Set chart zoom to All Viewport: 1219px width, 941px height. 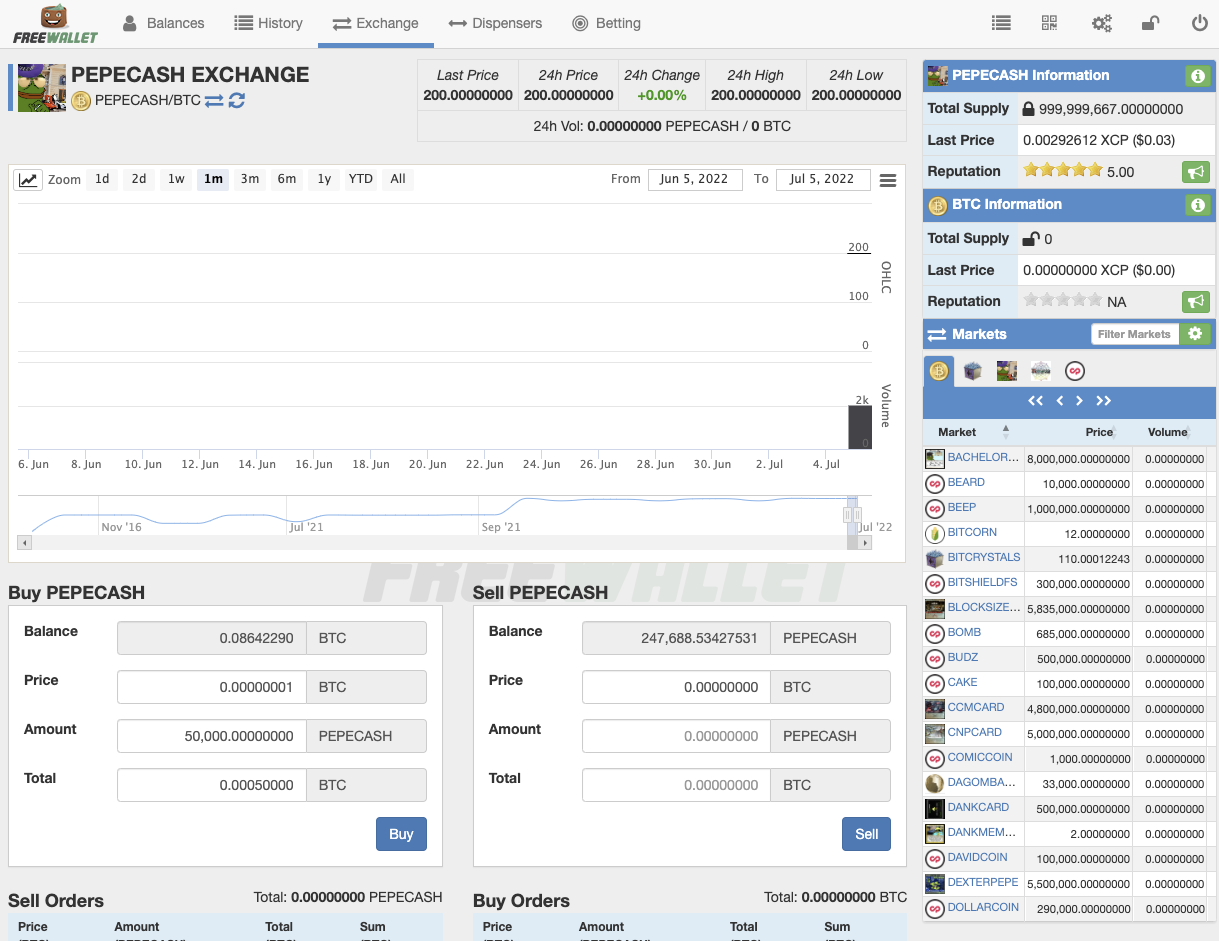(398, 179)
